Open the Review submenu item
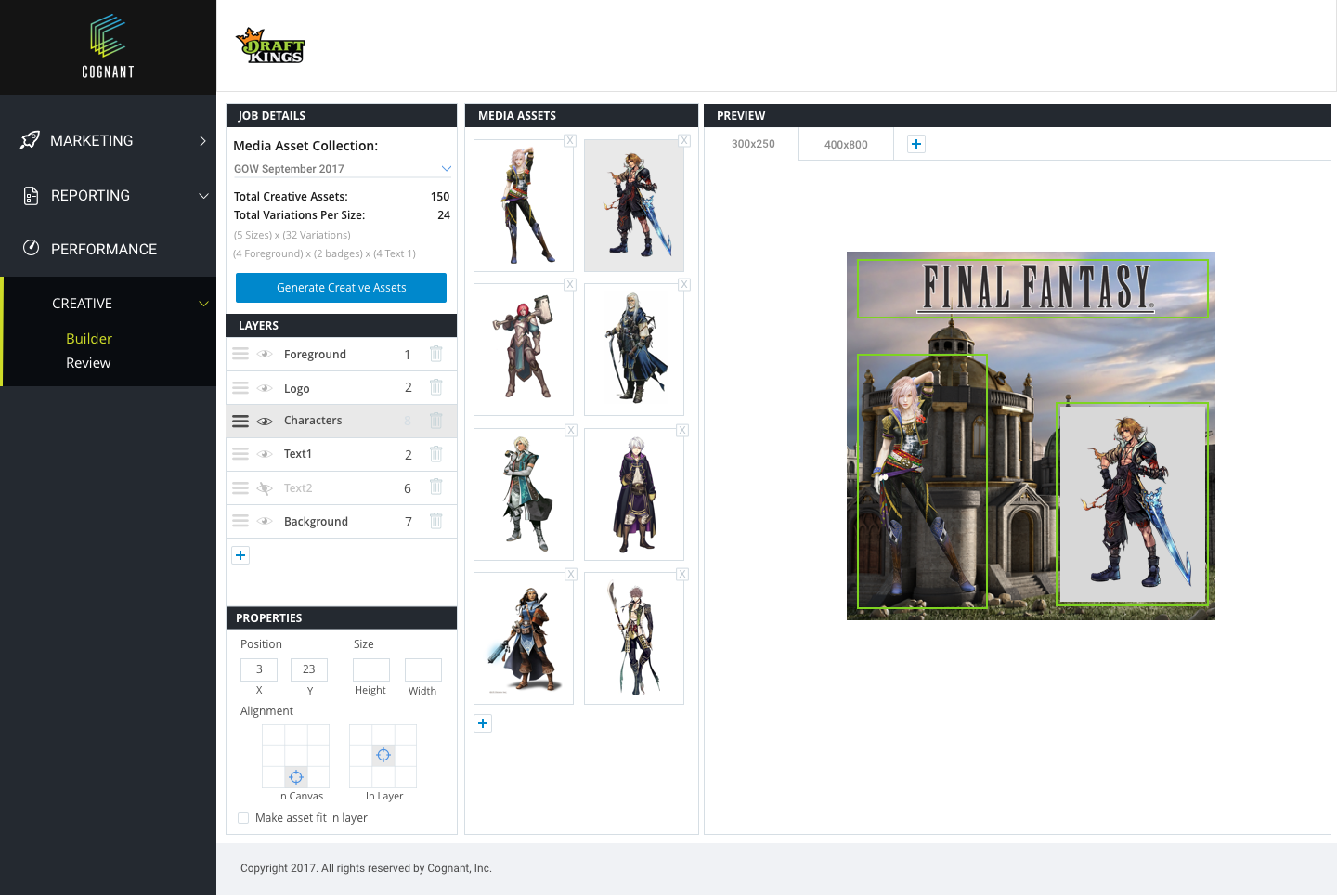Image resolution: width=1337 pixels, height=896 pixels. [x=88, y=363]
